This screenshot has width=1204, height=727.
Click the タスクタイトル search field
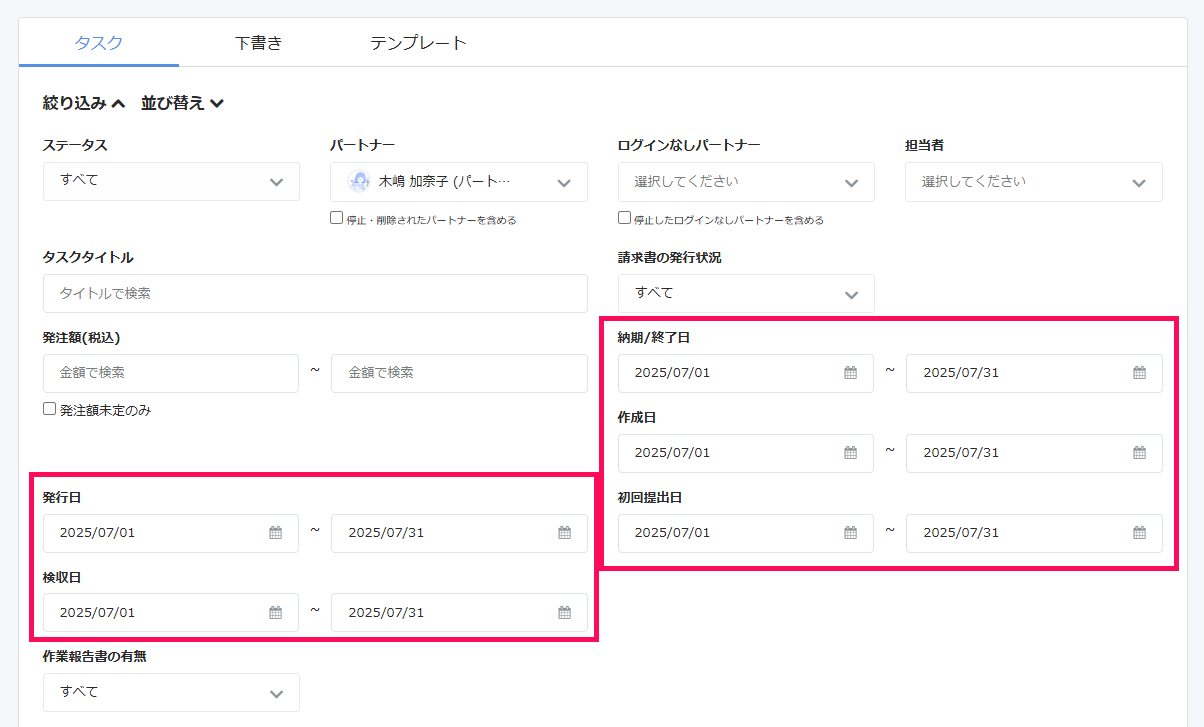click(x=315, y=294)
